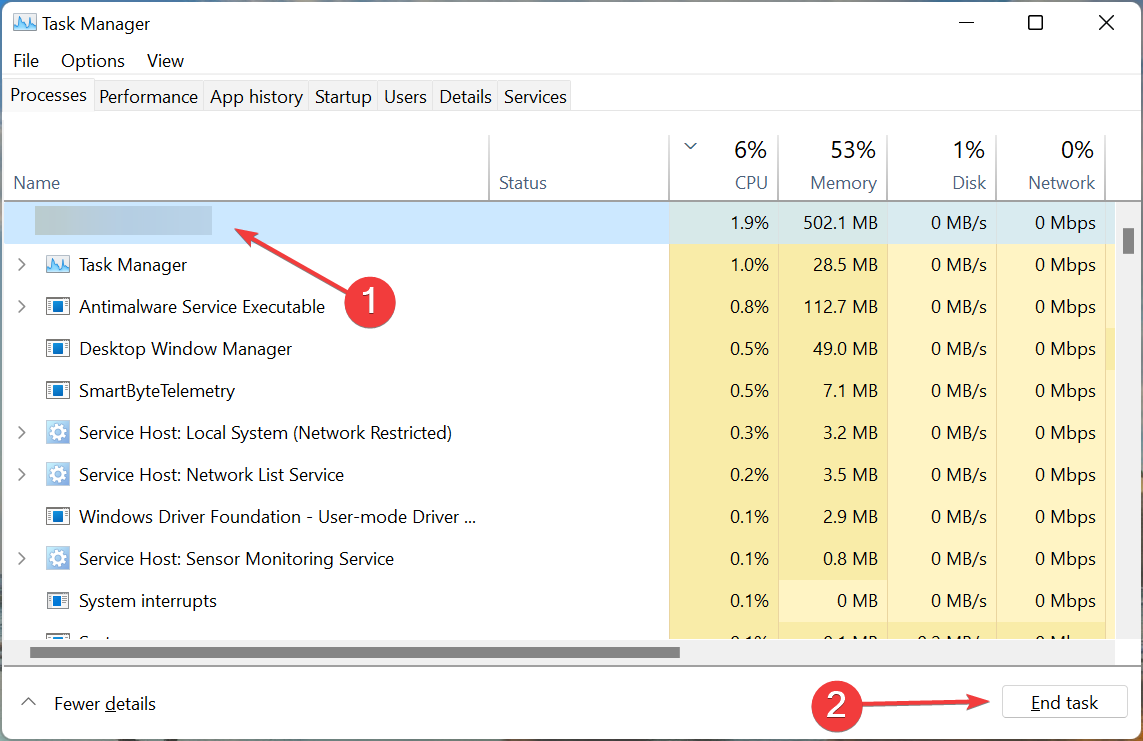Image resolution: width=1143 pixels, height=741 pixels.
Task: Click the 3.5 MB memory cell
Action: (x=832, y=475)
